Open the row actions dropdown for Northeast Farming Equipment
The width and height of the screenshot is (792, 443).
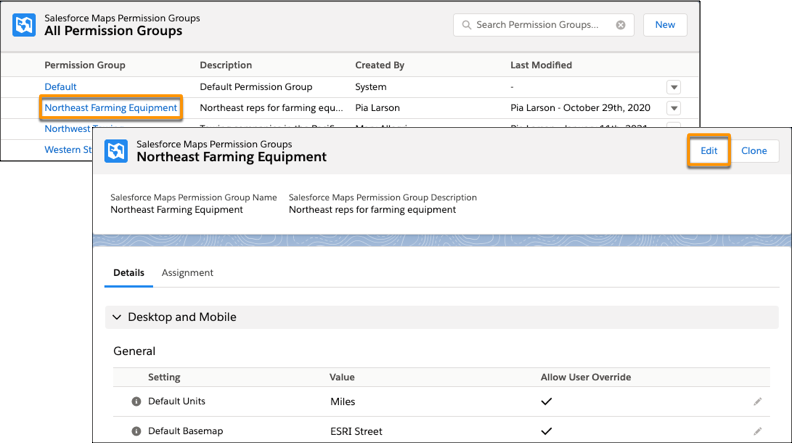tap(673, 108)
